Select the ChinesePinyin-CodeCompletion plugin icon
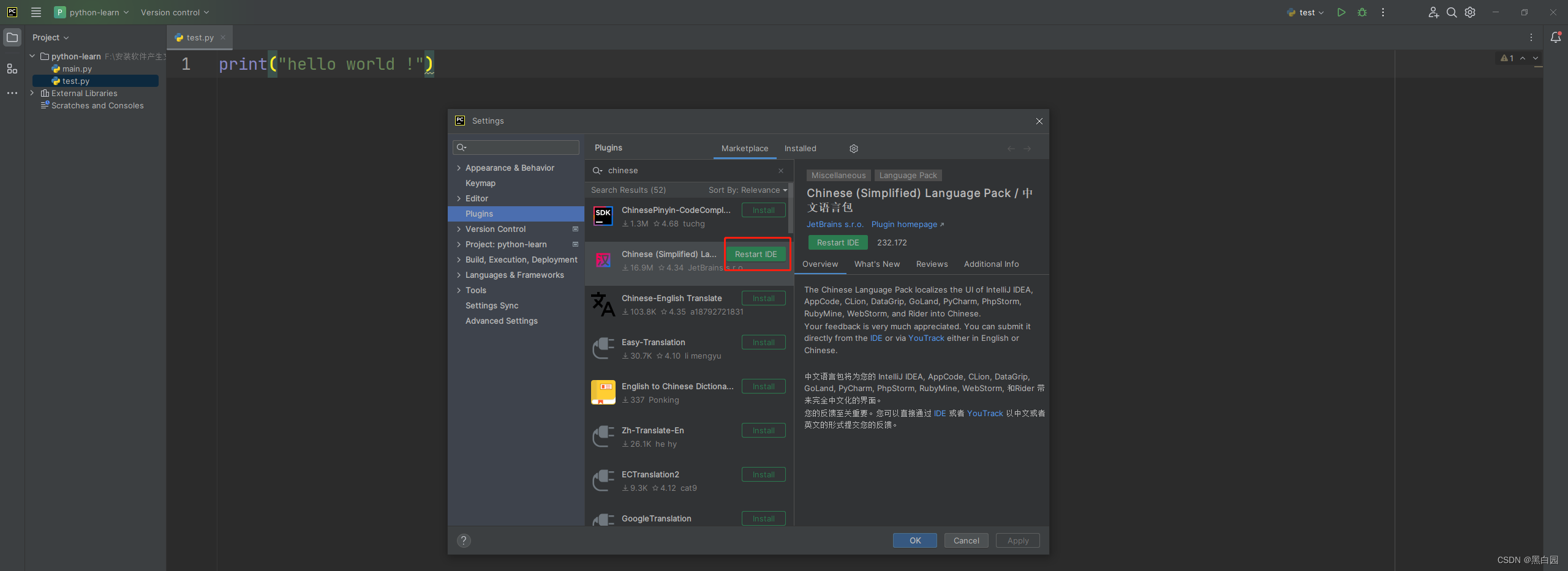Screen dimensions: 1568x571 point(603,216)
